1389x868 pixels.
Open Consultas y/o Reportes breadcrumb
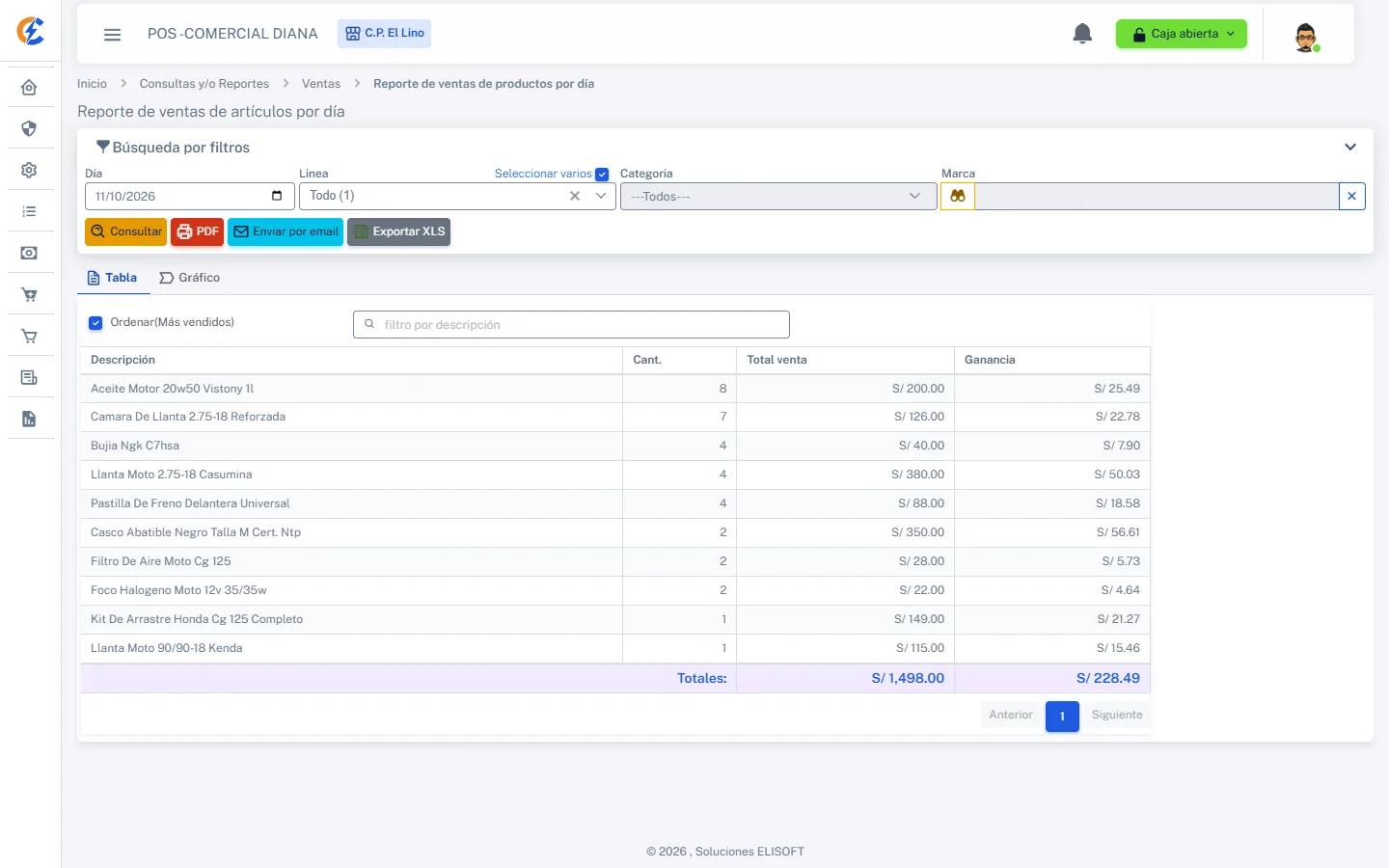(204, 84)
